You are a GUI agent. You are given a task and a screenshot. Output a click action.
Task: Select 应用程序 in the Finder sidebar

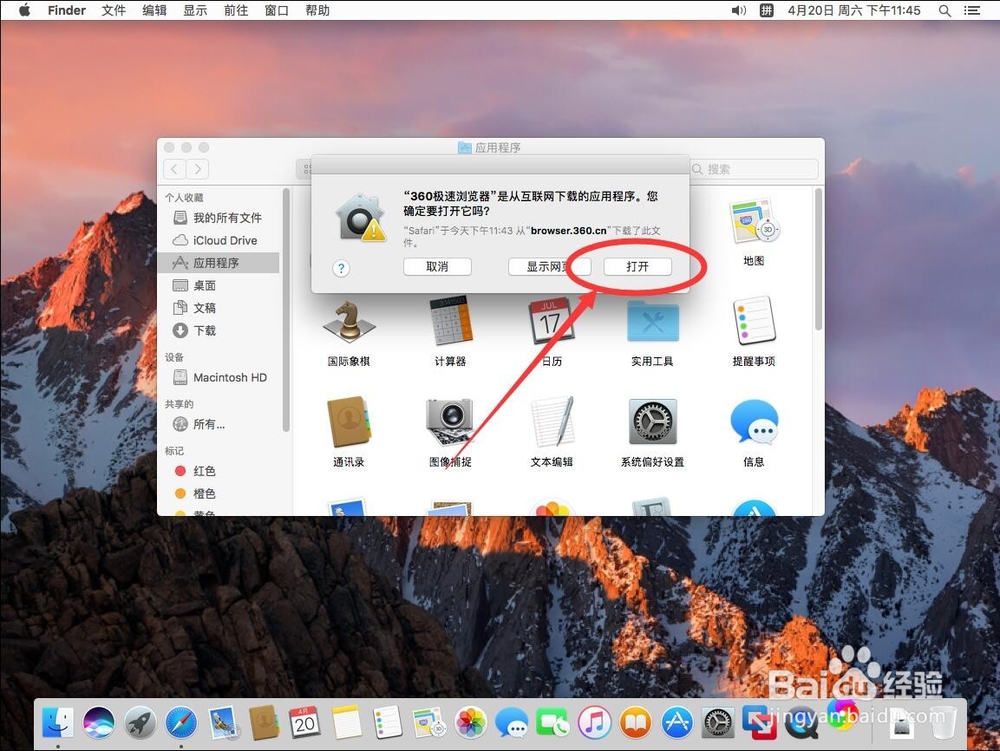pyautogui.click(x=218, y=263)
